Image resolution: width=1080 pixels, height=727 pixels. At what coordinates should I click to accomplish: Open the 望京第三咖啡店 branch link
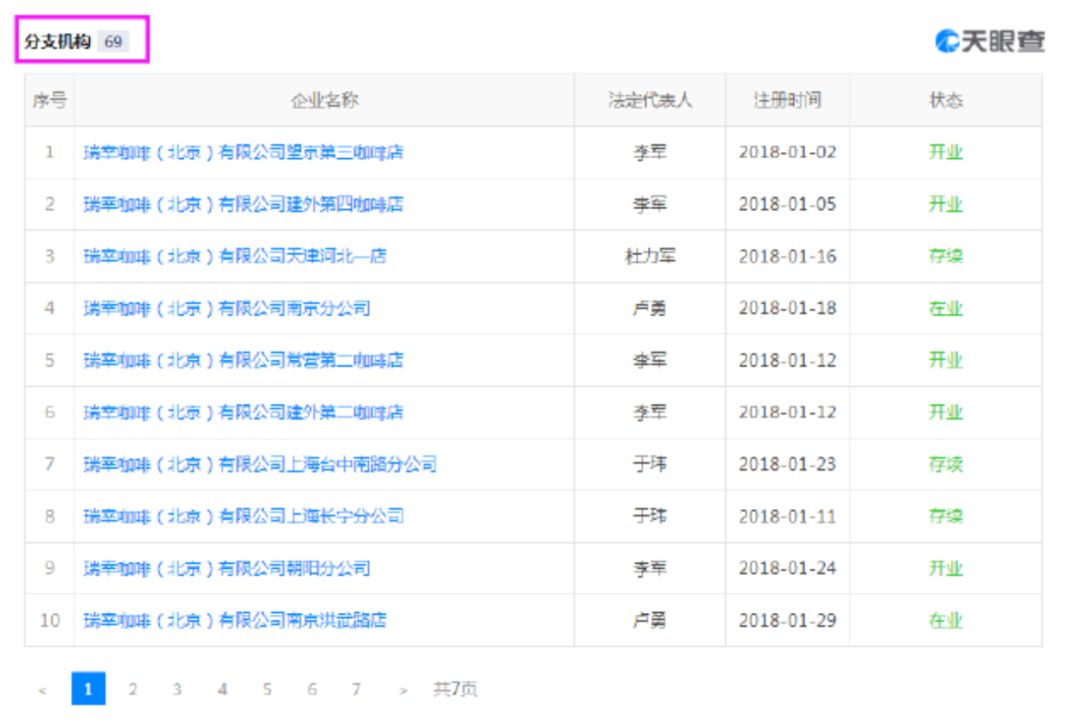coord(243,152)
